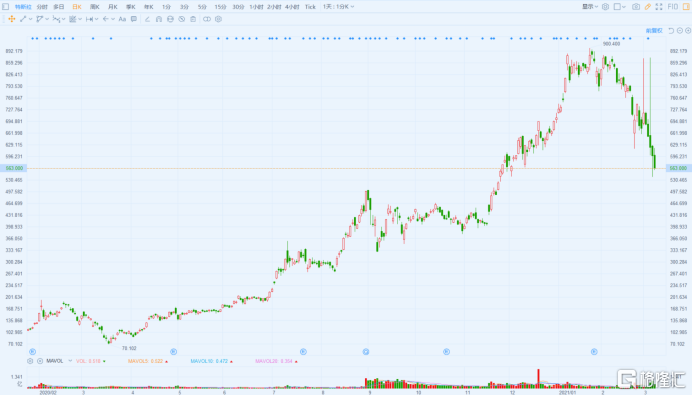Select the 月K monthly candlestick tab
The height and width of the screenshot is (396, 692).
pyautogui.click(x=113, y=7)
